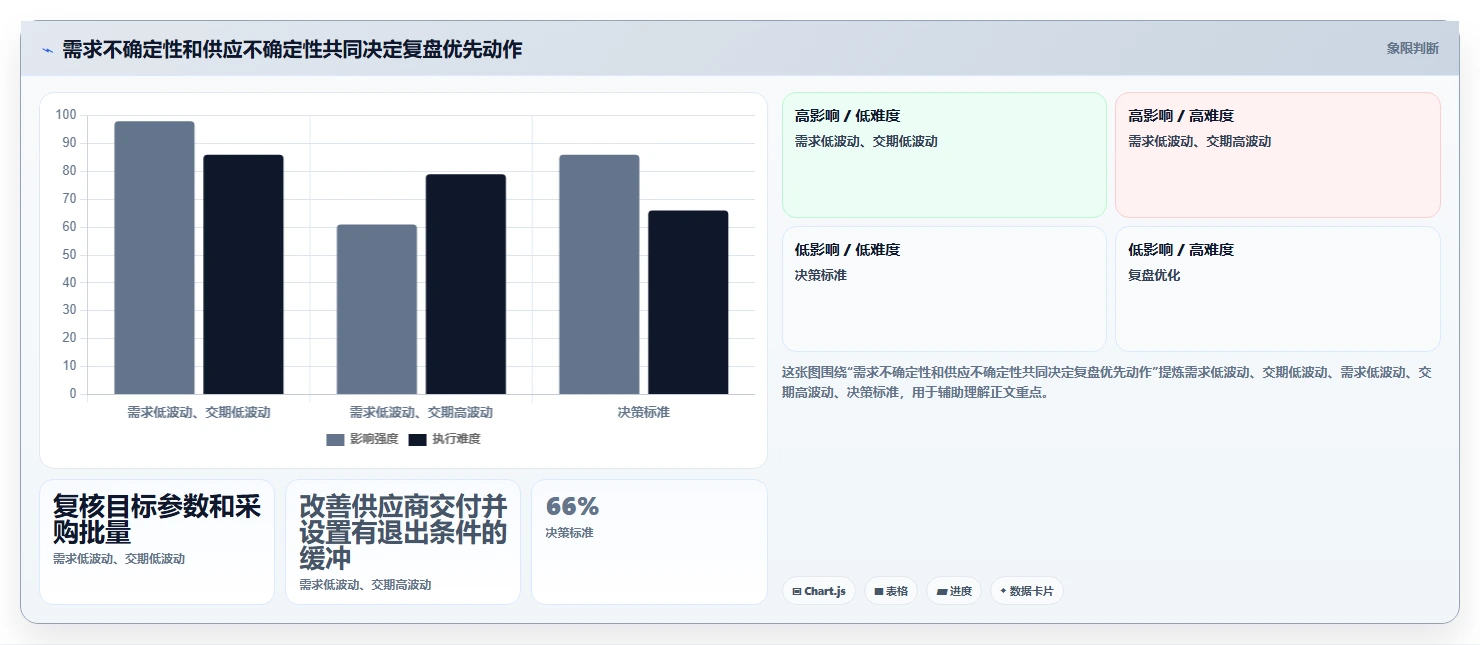1480x645 pixels.
Task: Click the 影响强度 bar for 需求低波动、交期高波动
Action: [377, 309]
